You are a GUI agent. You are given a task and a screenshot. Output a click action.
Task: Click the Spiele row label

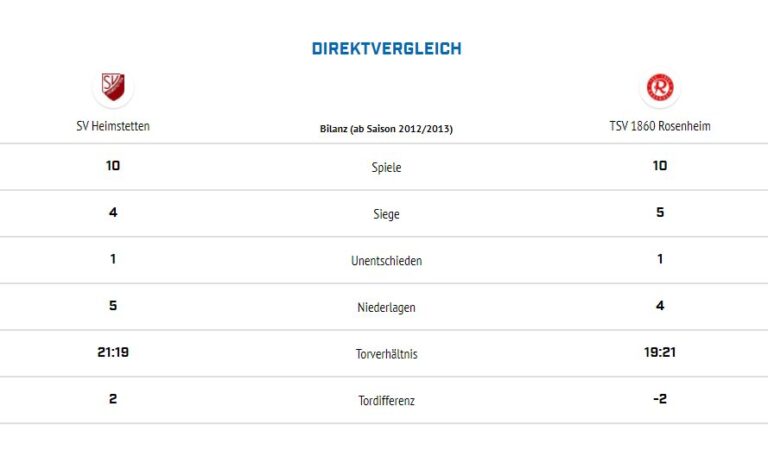[x=386, y=167]
